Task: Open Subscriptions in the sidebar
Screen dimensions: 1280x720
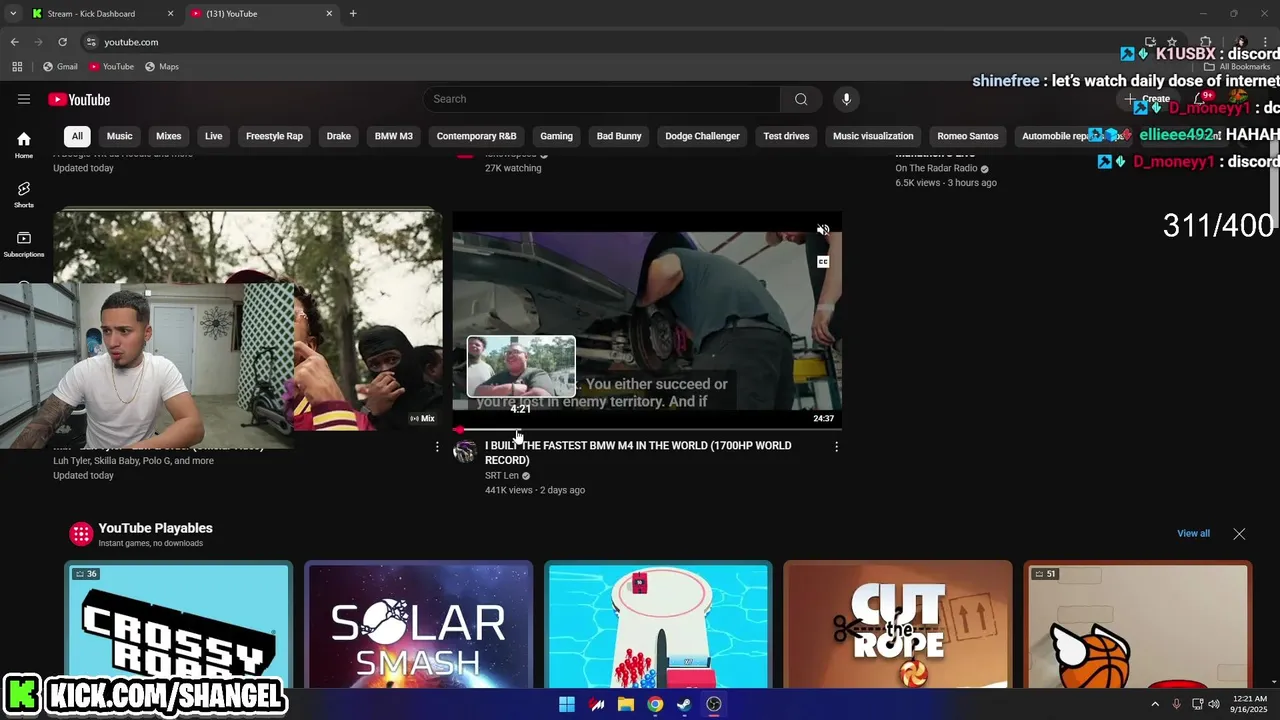Action: [x=24, y=244]
